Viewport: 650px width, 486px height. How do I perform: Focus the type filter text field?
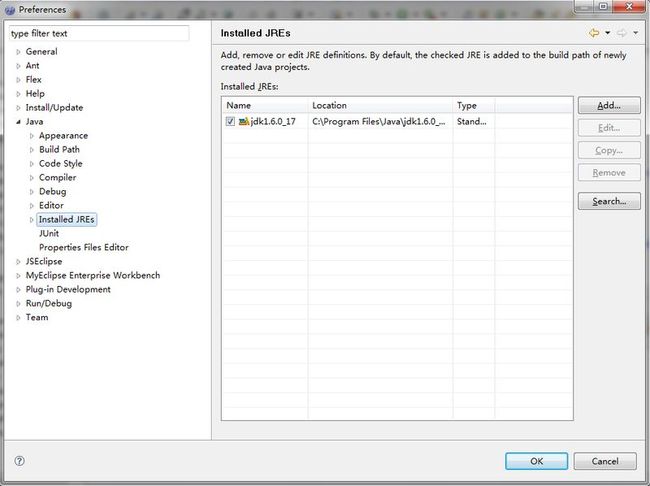coord(99,33)
